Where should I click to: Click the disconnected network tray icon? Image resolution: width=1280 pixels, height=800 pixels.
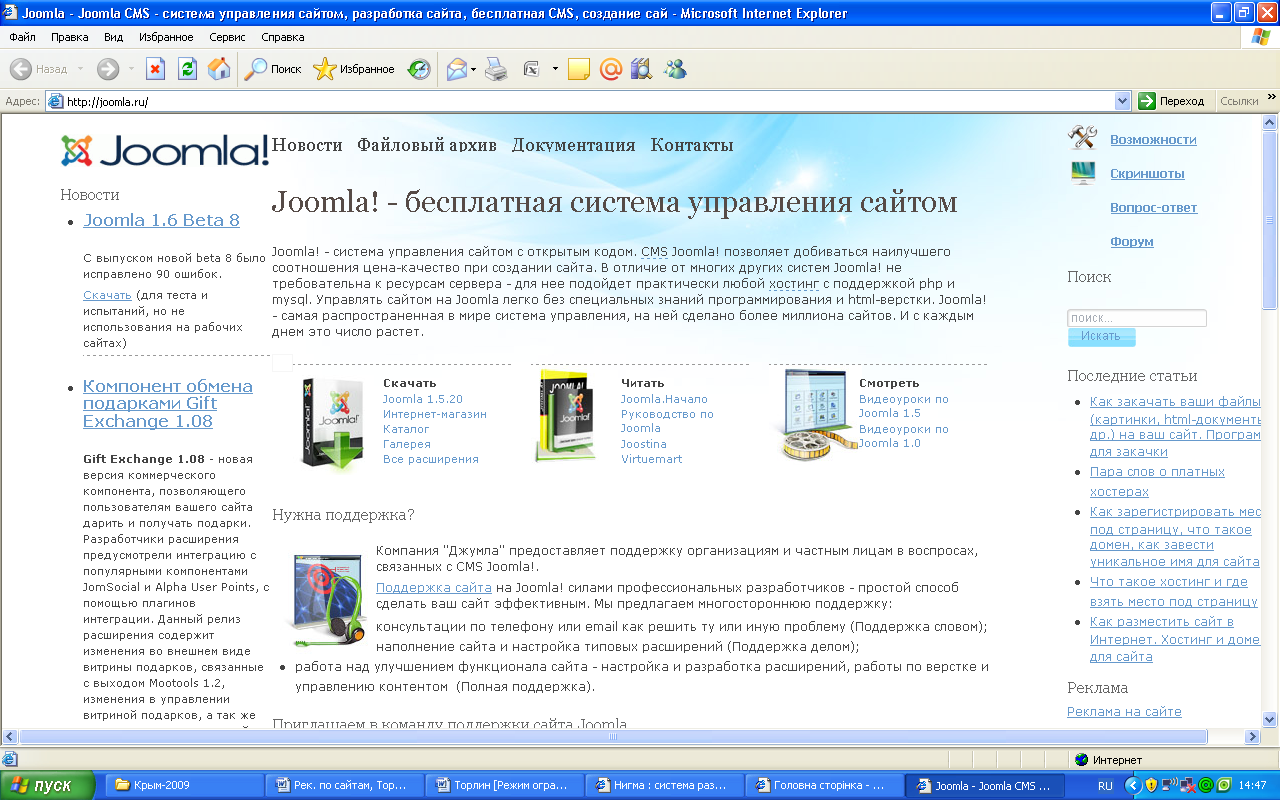pos(1188,785)
